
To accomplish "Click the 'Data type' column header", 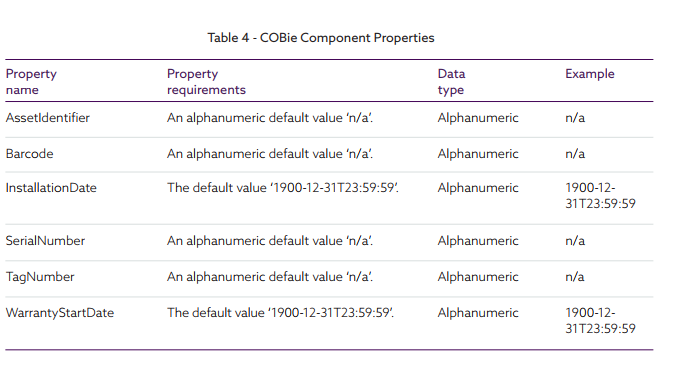I will [451, 82].
